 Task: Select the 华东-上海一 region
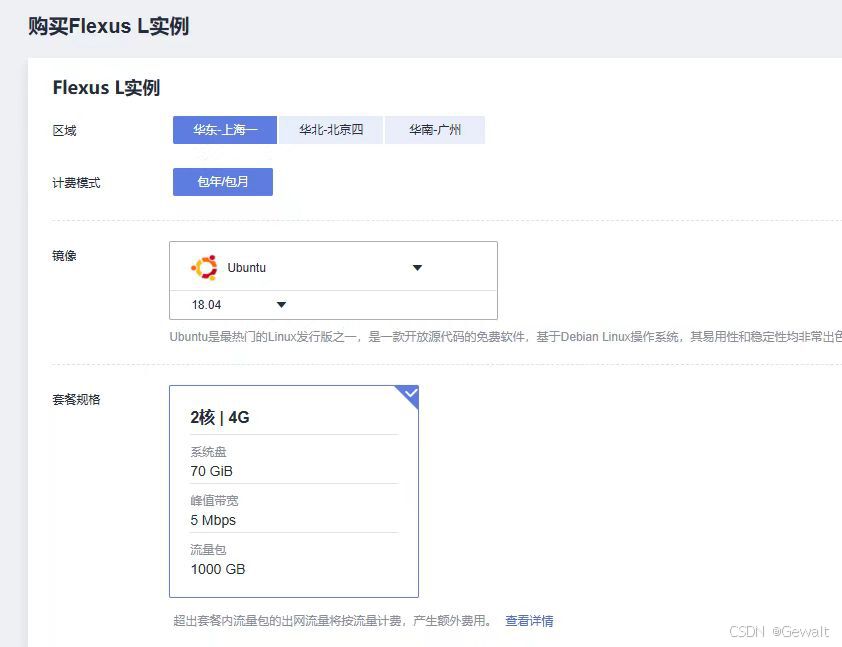point(224,130)
